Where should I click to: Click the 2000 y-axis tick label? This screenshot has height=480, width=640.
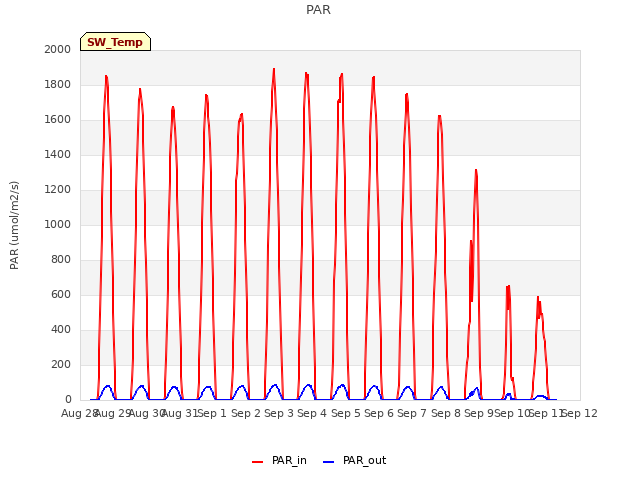[x=58, y=49]
